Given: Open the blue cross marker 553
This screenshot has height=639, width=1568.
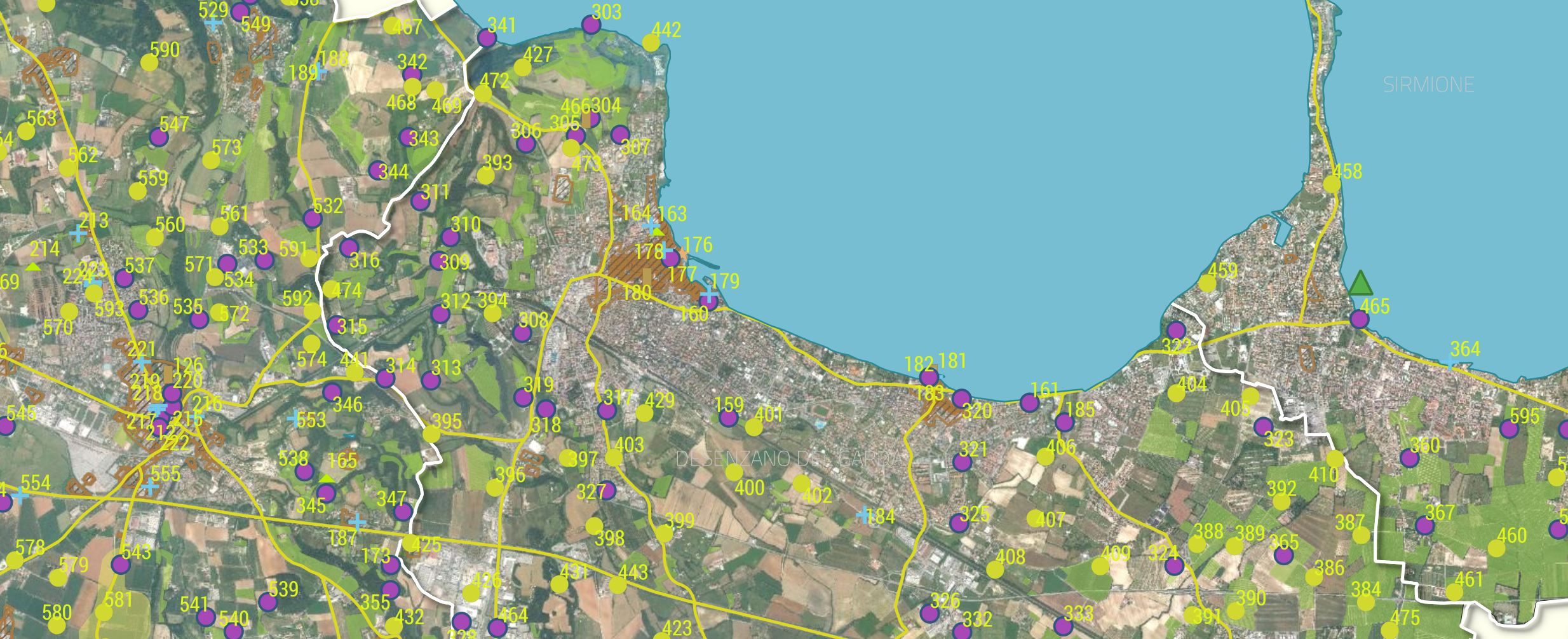Looking at the screenshot, I should pos(294,418).
